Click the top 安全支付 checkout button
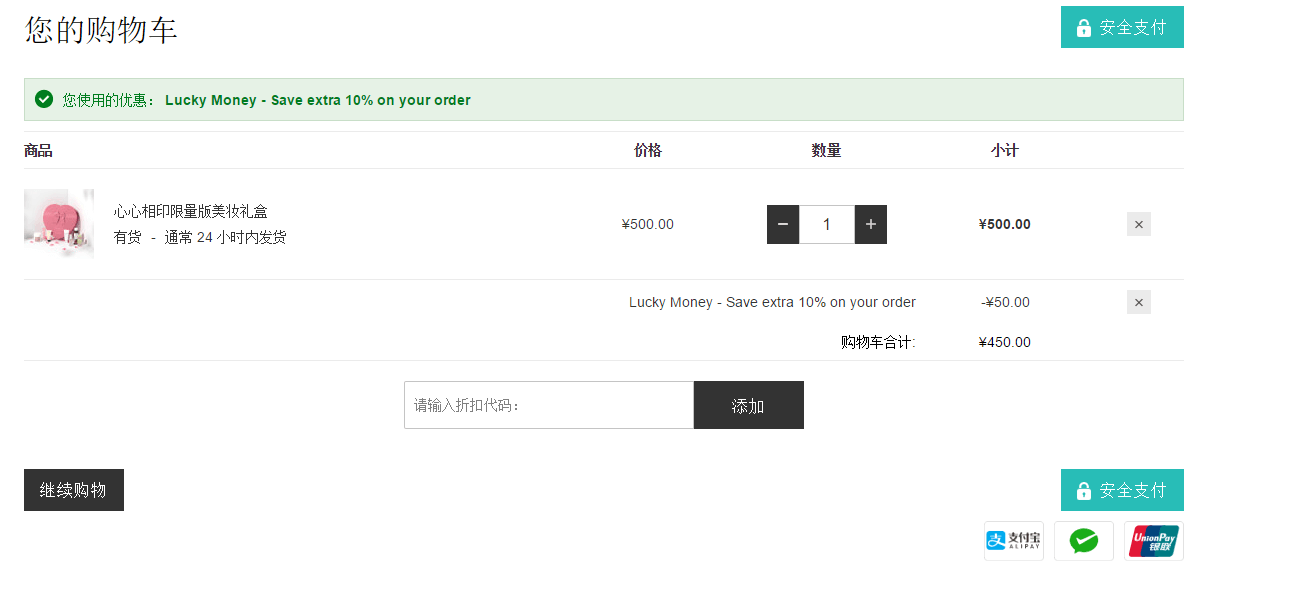 point(1122,27)
